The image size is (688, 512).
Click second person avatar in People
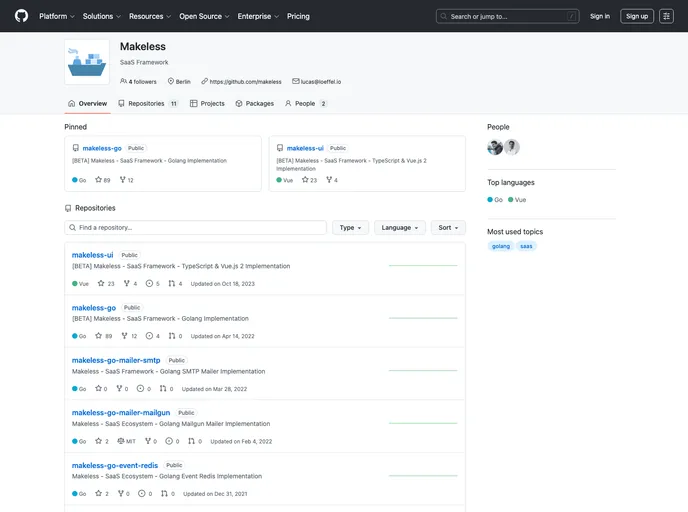(x=512, y=147)
